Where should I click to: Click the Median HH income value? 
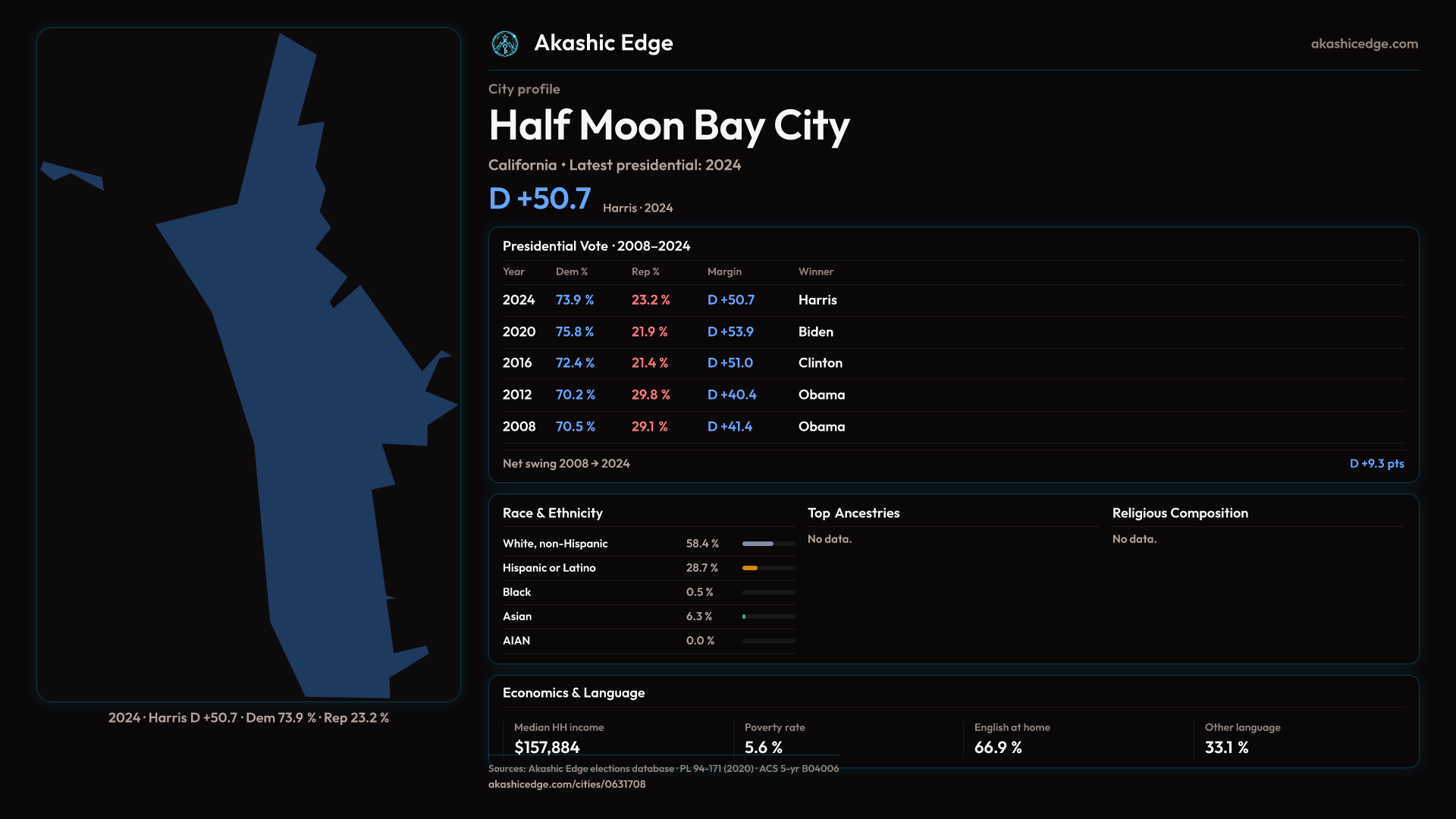(x=547, y=747)
